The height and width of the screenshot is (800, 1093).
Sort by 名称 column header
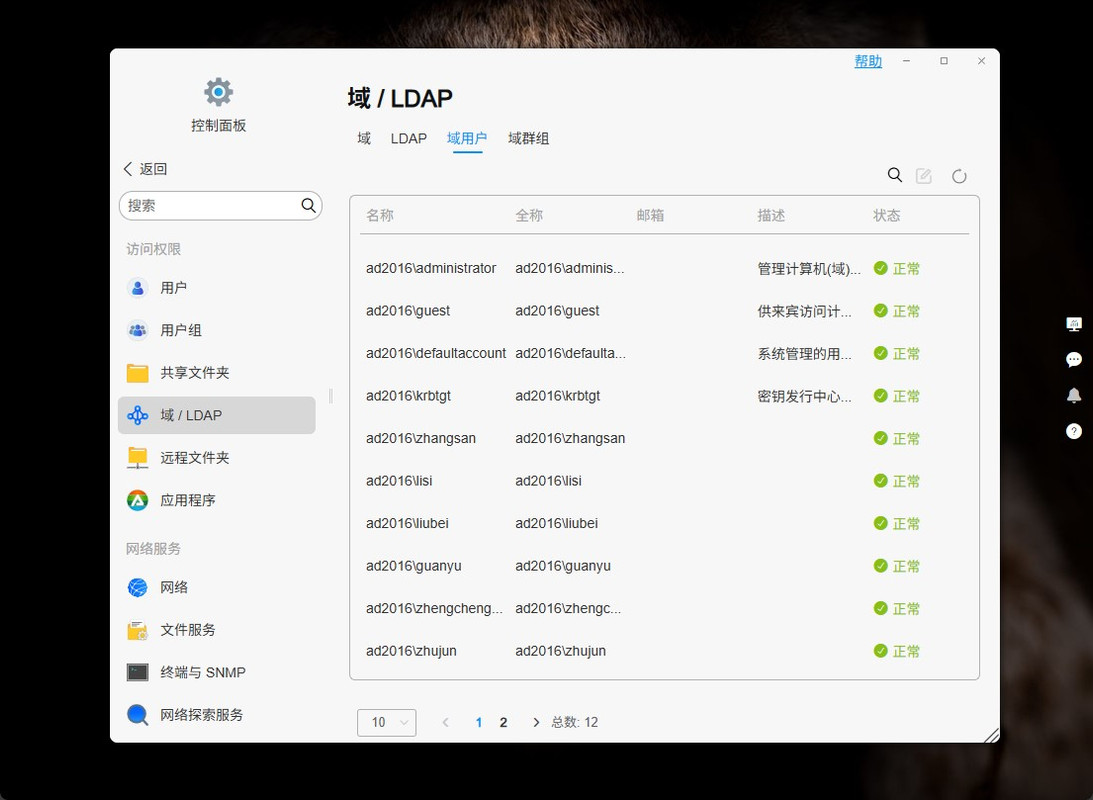tap(380, 215)
